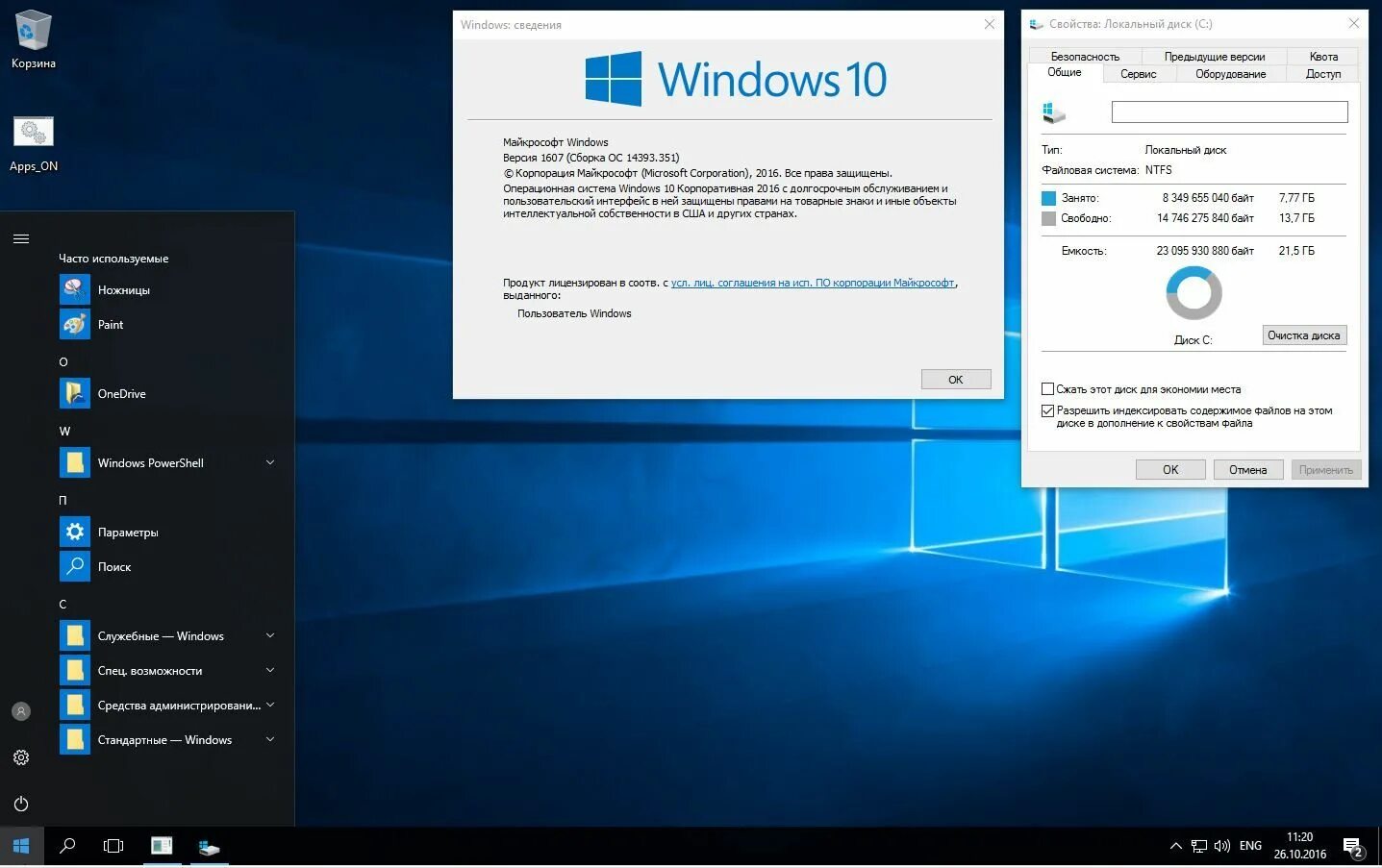Viewport: 1382px width, 868px height.
Task: Click the drive icon in properties window
Action: click(1054, 113)
